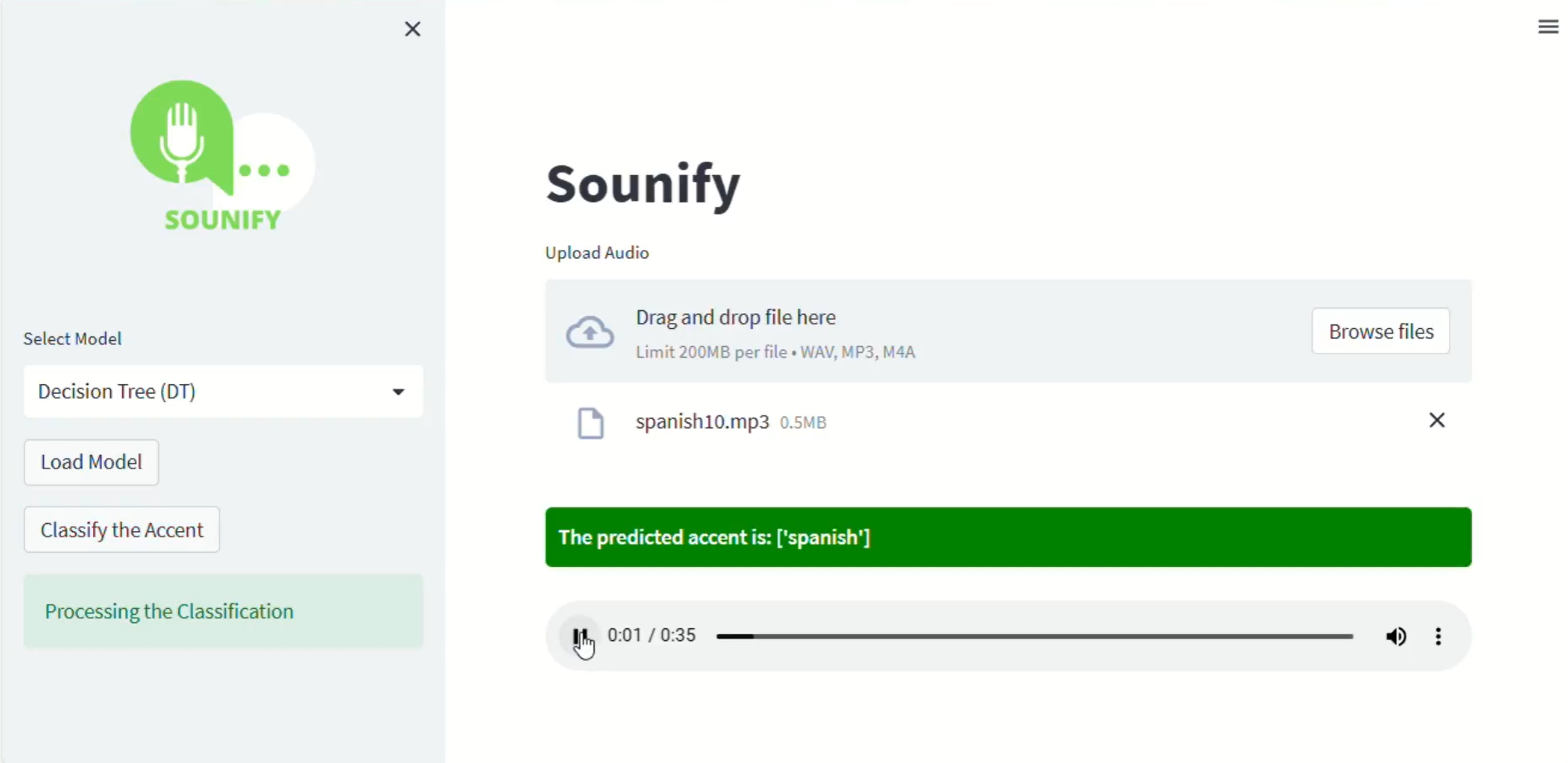This screenshot has width=1568, height=763.
Task: Click the cloud upload icon
Action: tap(589, 331)
